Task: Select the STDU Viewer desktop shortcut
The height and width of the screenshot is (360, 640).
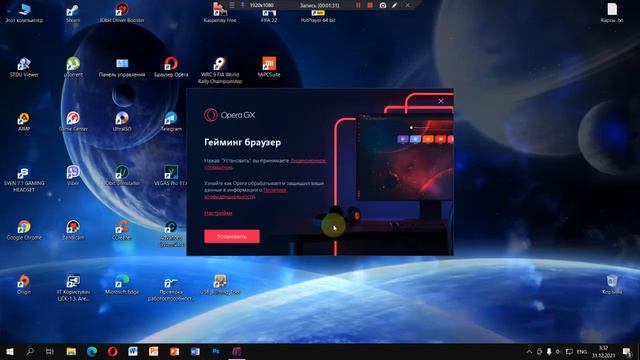Action: click(x=24, y=67)
